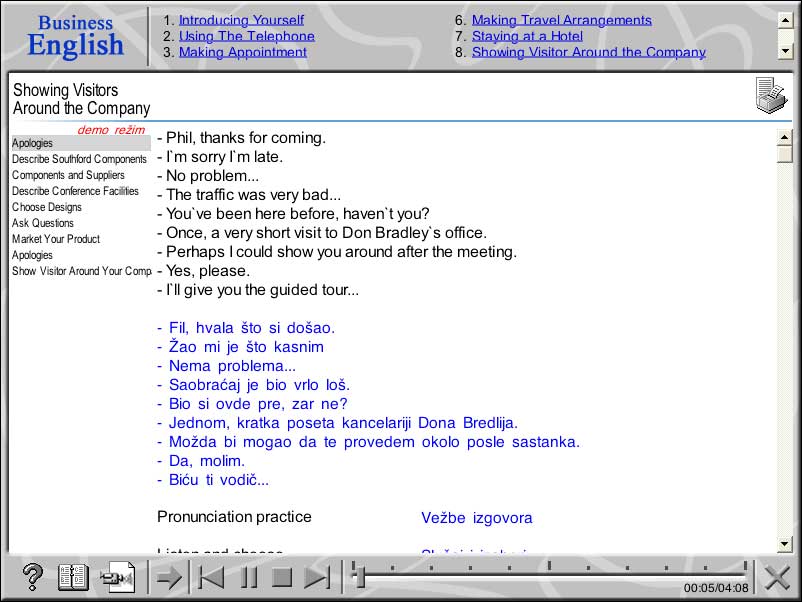
Task: Skip to the next audio track
Action: pyautogui.click(x=319, y=577)
